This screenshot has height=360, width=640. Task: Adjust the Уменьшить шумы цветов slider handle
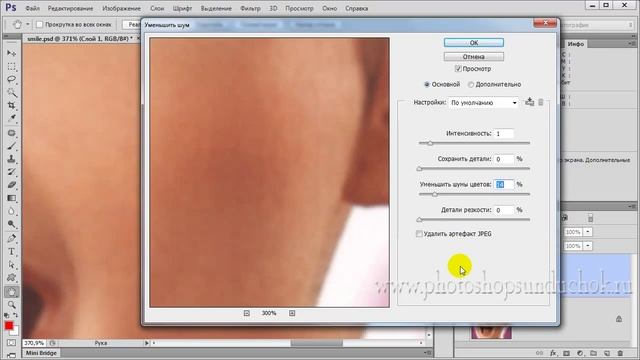(x=435, y=194)
